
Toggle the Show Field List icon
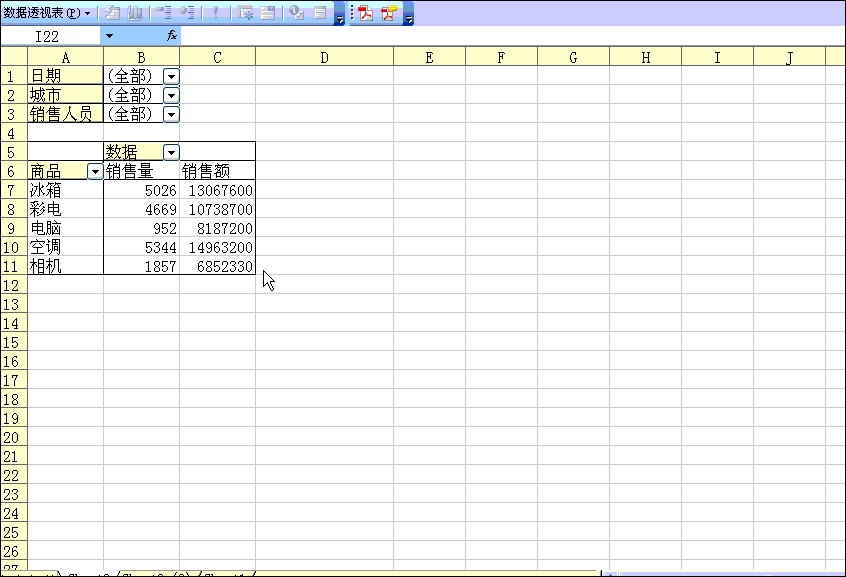click(x=320, y=13)
